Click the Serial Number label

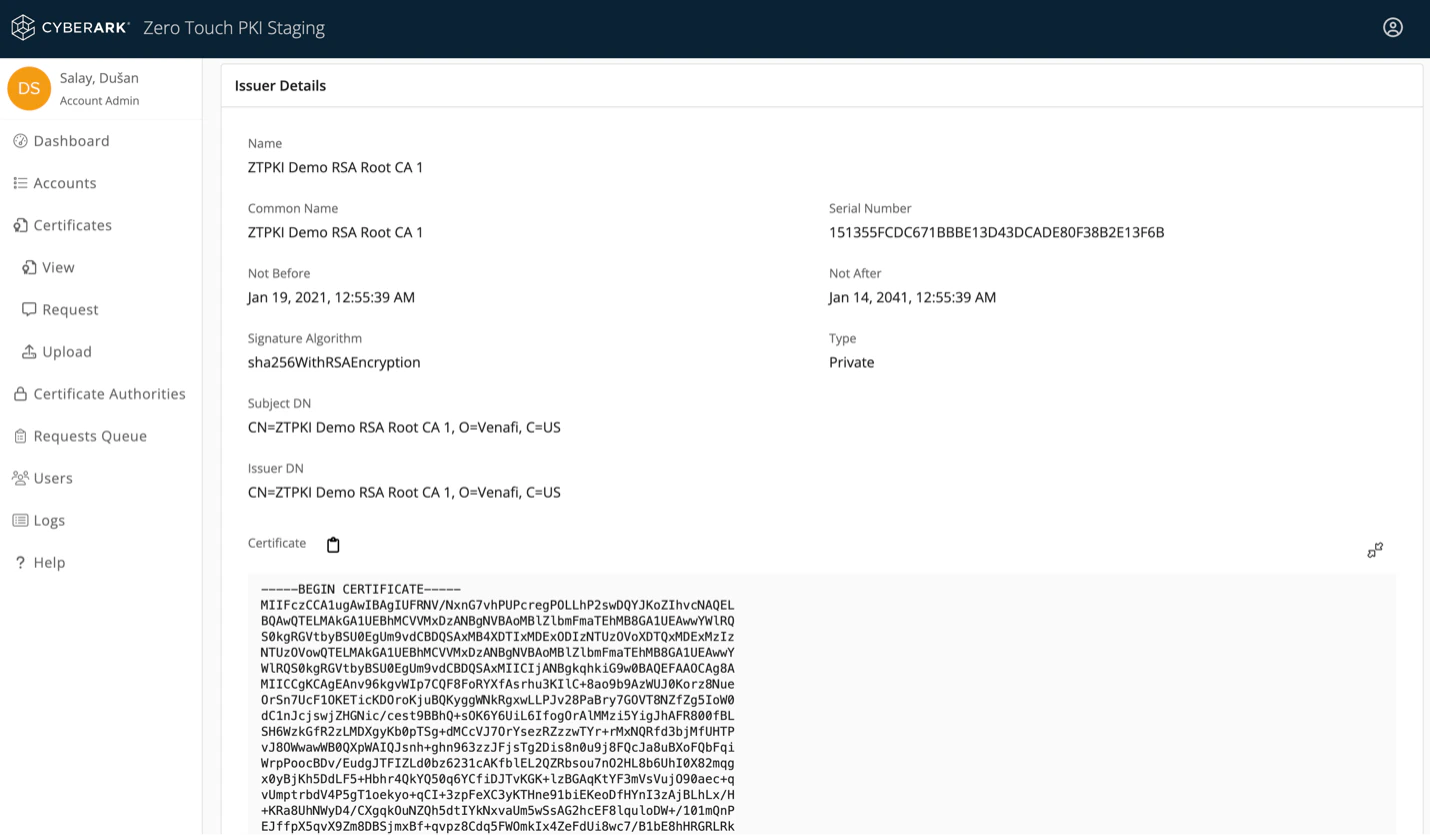pyautogui.click(x=870, y=208)
